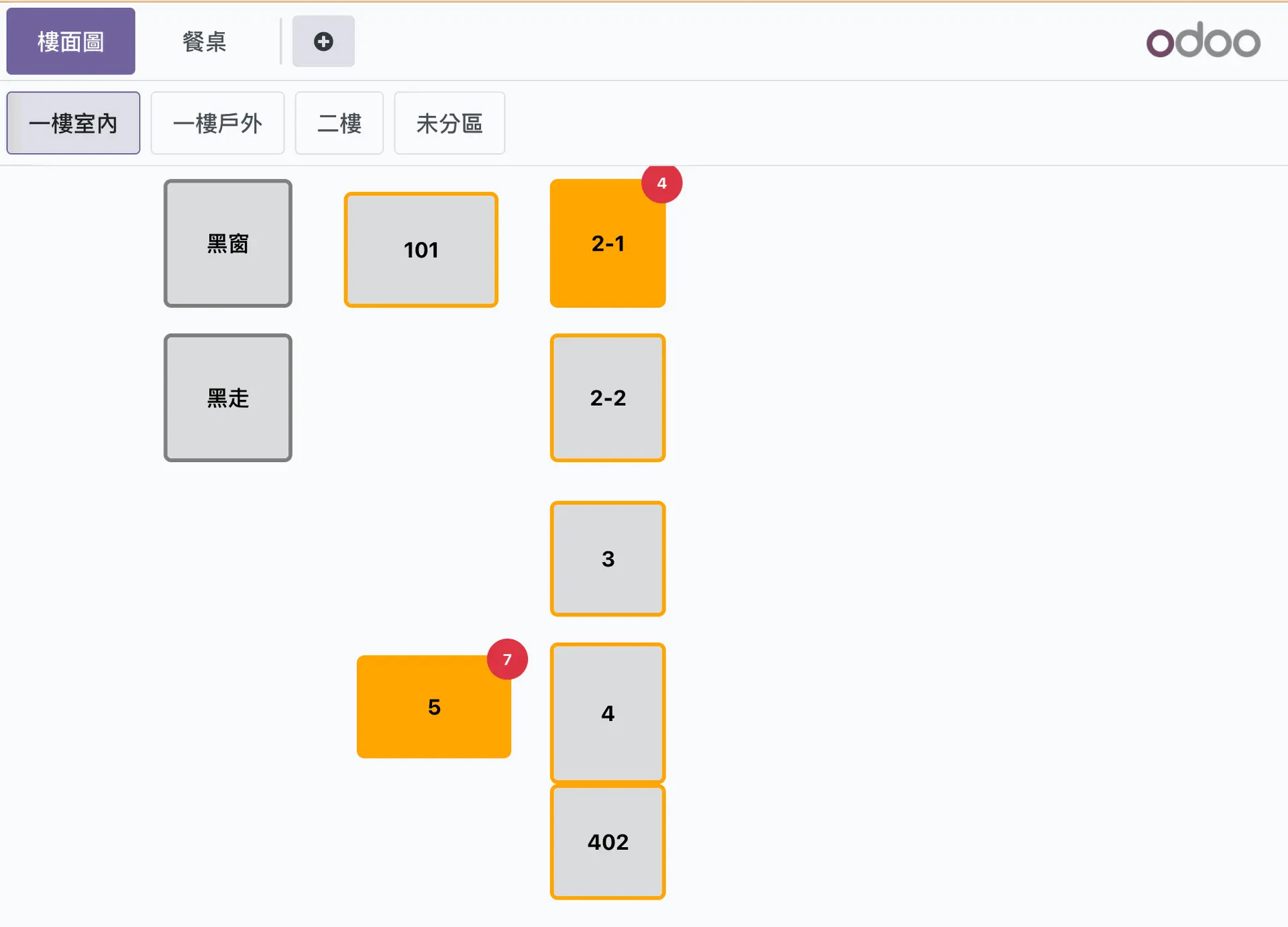
Task: Select table 黑走
Action: (x=228, y=398)
